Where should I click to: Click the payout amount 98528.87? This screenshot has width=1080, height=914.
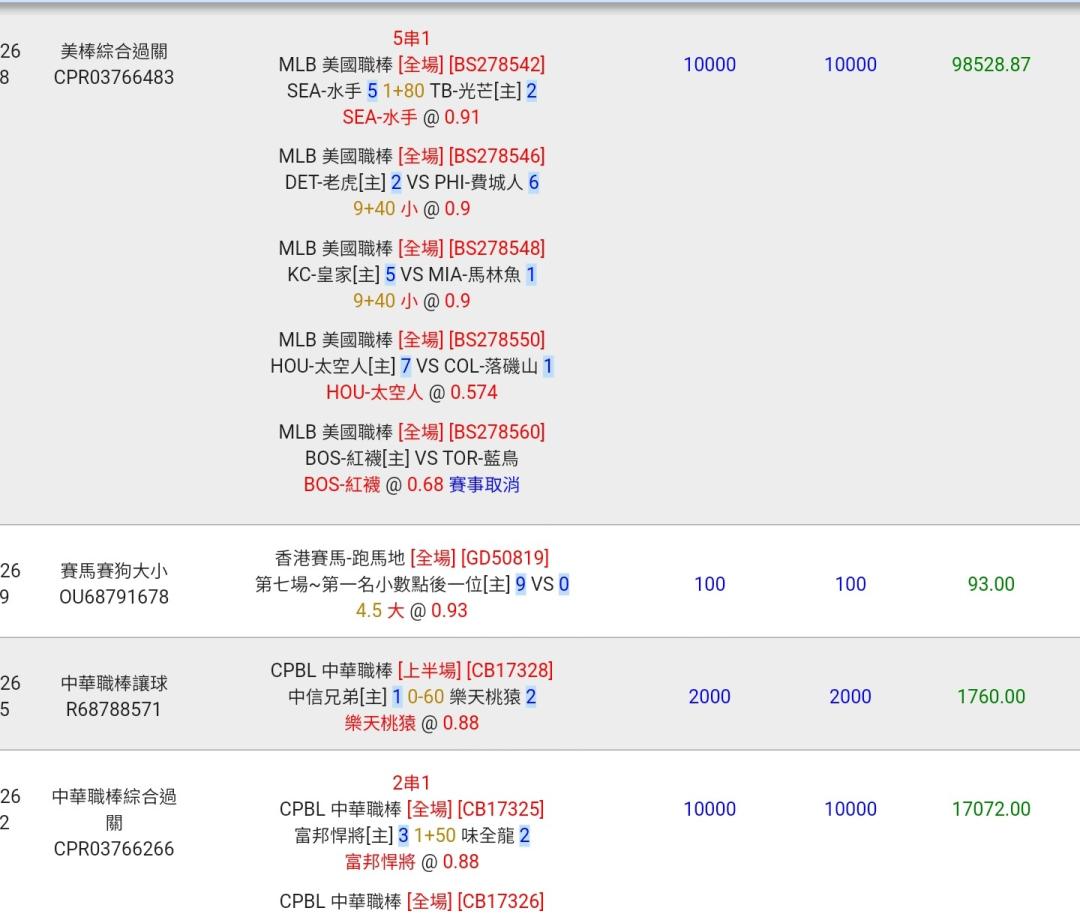991,64
